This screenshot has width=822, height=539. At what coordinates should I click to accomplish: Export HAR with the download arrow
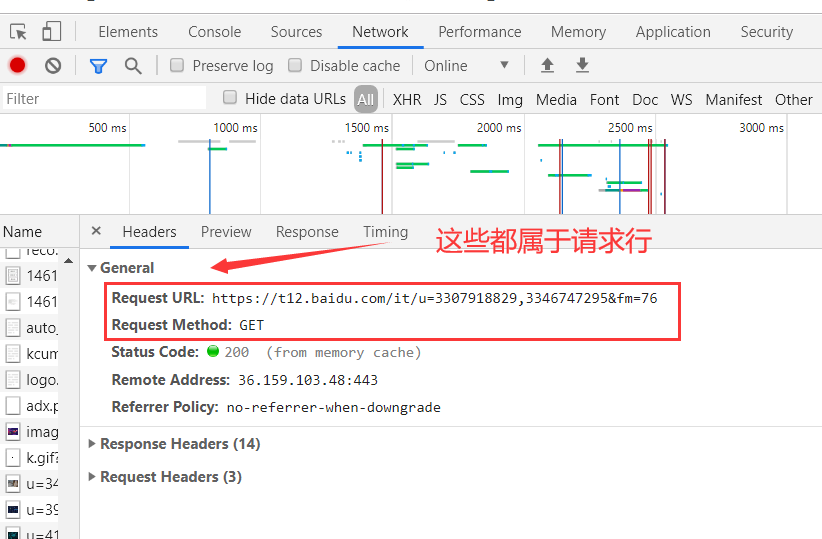(582, 66)
